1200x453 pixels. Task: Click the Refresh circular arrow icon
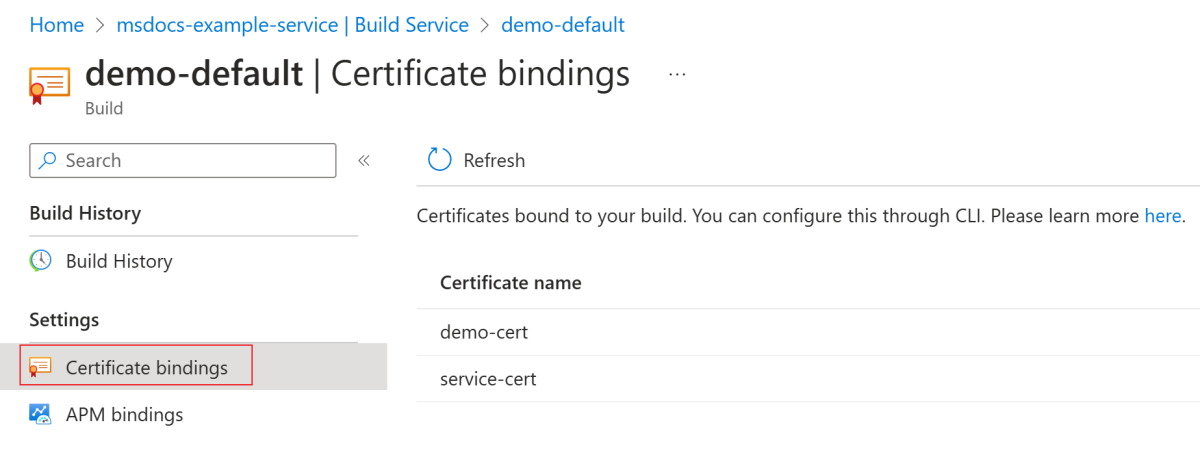click(439, 160)
